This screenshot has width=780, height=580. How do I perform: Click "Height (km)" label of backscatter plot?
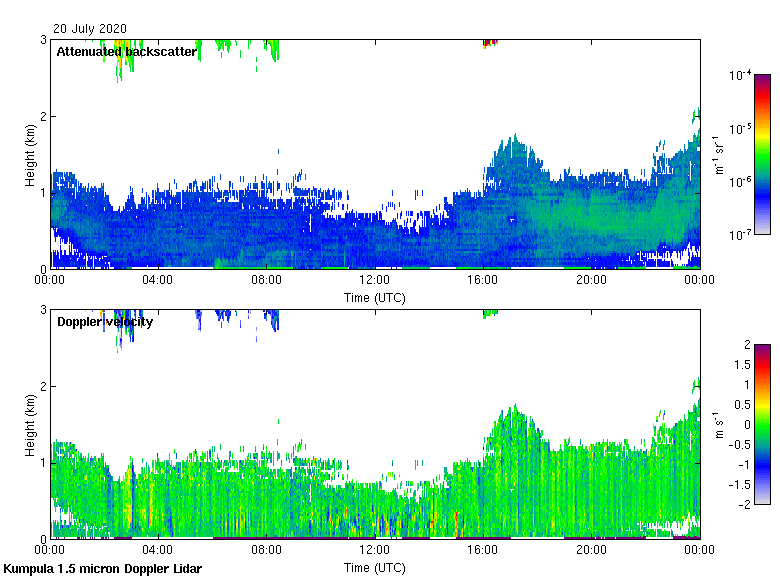pos(31,154)
